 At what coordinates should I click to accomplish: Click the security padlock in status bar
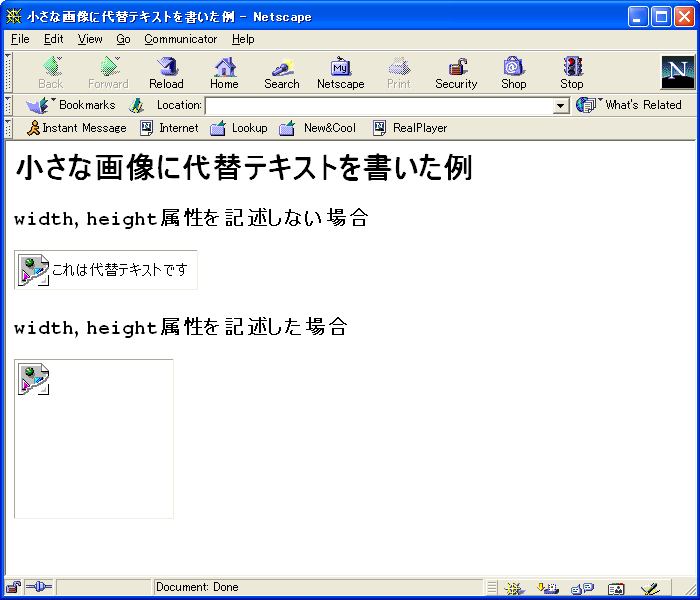(x=13, y=588)
